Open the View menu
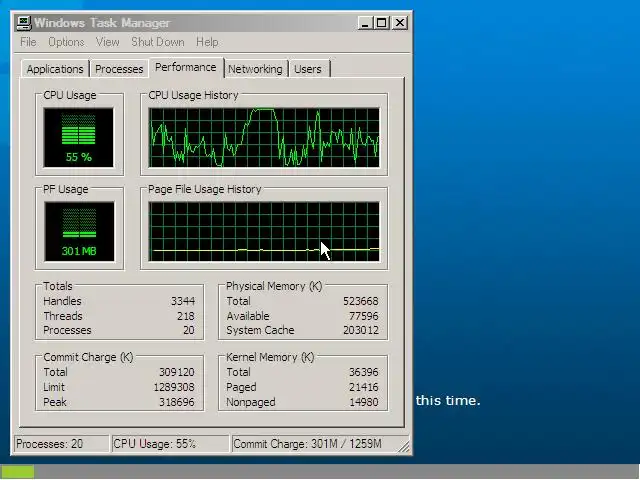 (x=108, y=42)
